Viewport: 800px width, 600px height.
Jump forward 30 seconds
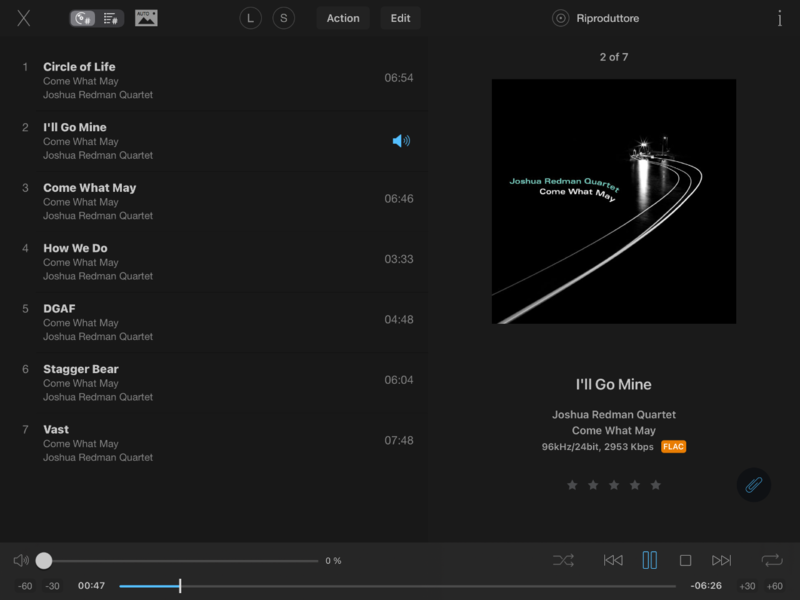pyautogui.click(x=747, y=586)
